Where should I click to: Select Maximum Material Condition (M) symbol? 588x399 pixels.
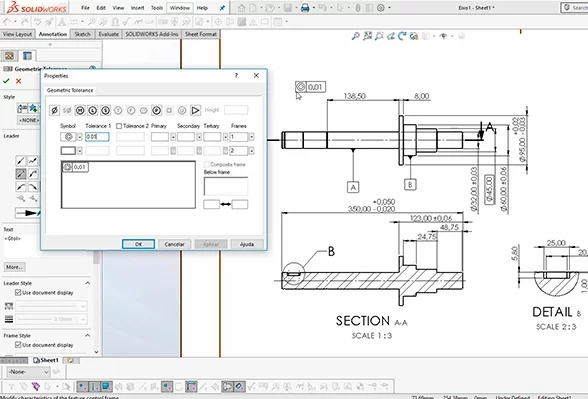pos(80,110)
